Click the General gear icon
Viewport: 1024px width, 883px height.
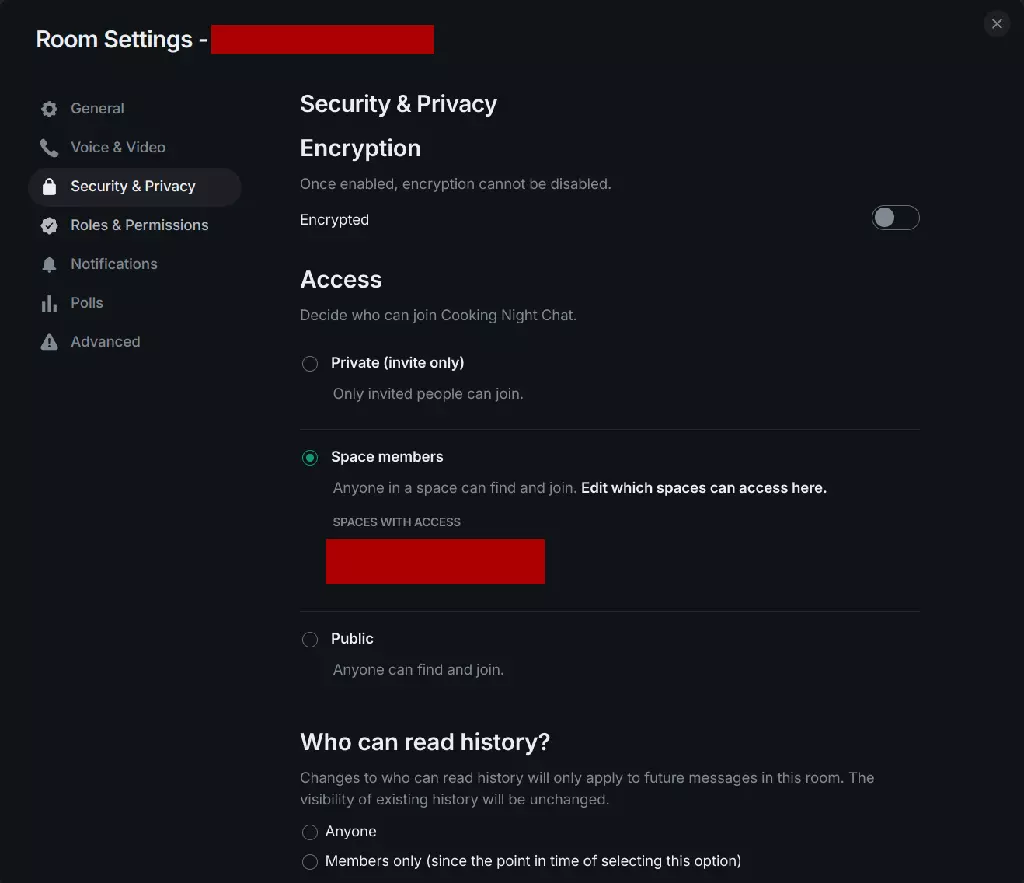49,109
